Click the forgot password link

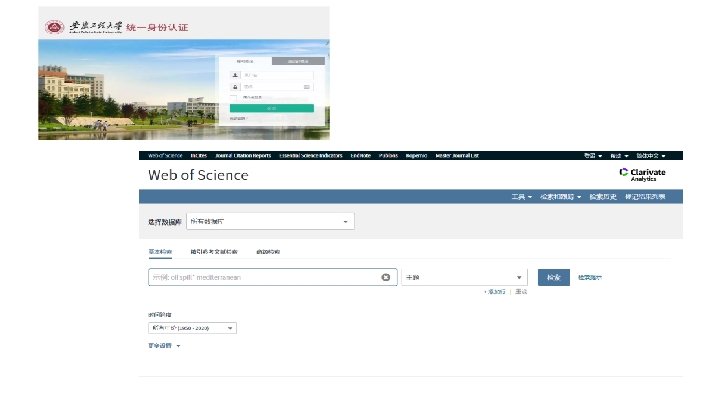point(238,119)
